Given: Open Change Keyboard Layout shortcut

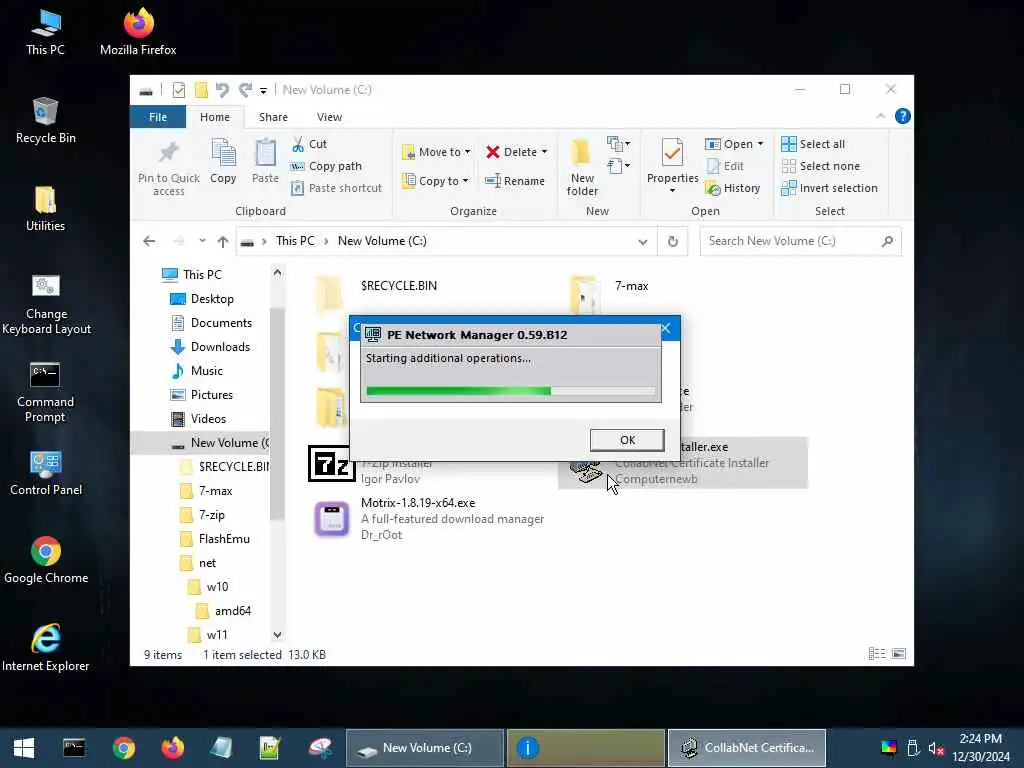Looking at the screenshot, I should [x=46, y=304].
